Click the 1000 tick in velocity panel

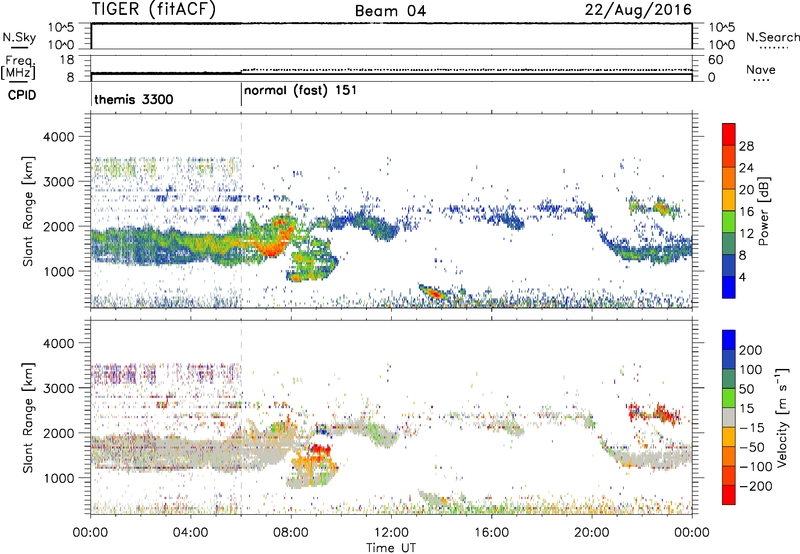59,478
